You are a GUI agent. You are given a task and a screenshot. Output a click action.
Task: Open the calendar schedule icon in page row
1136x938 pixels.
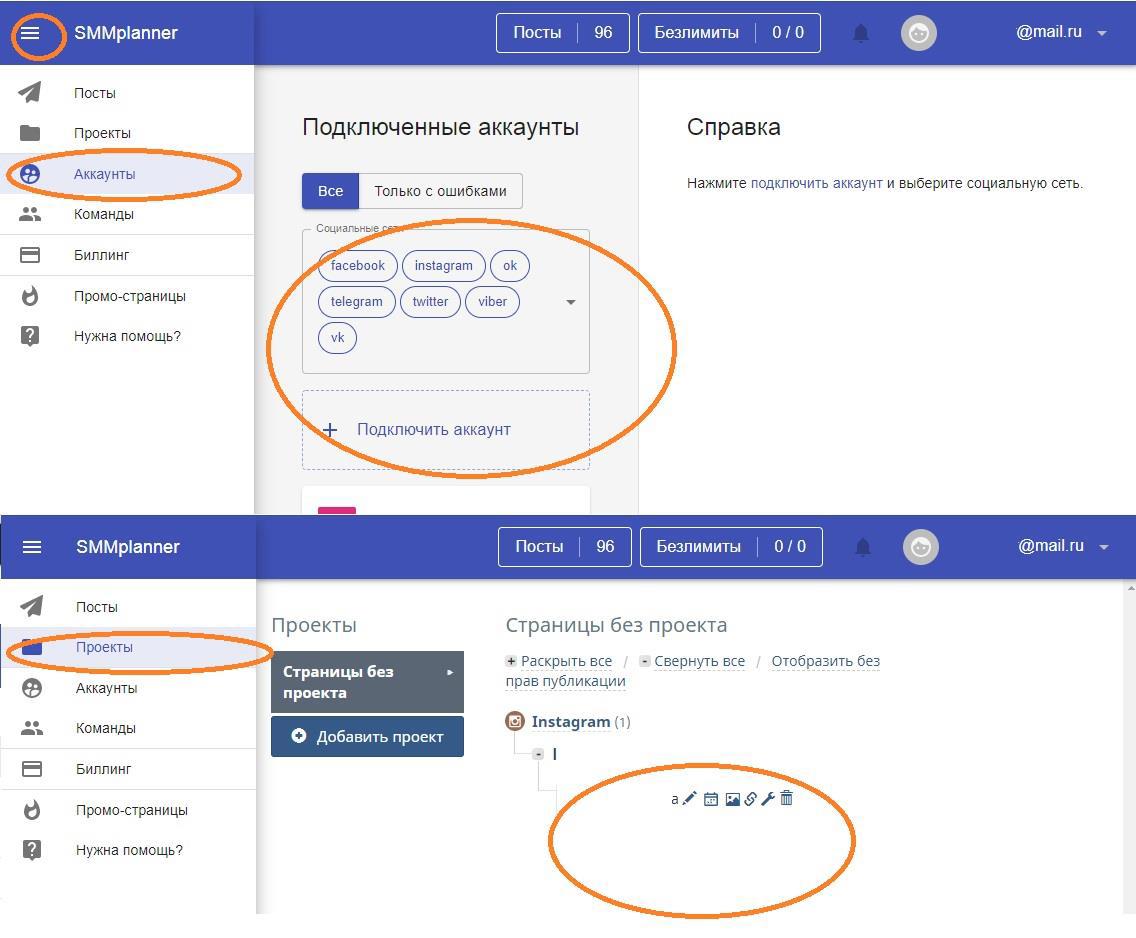[710, 799]
